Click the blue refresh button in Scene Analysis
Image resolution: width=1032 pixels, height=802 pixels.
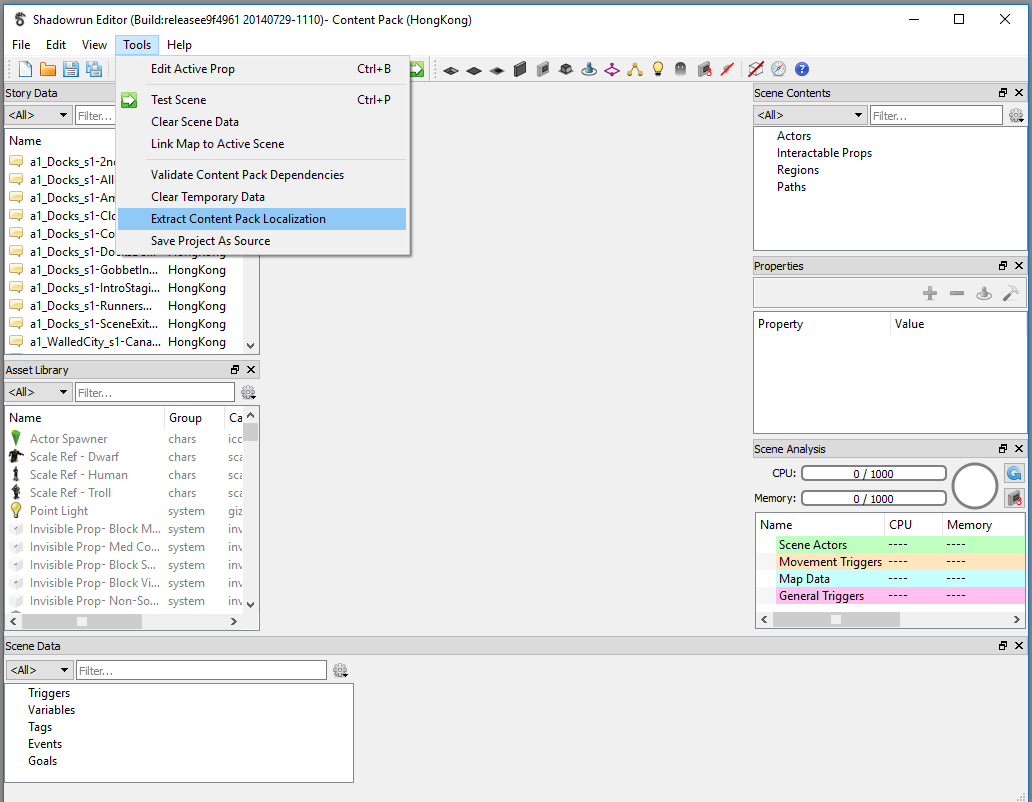pos(1014,473)
